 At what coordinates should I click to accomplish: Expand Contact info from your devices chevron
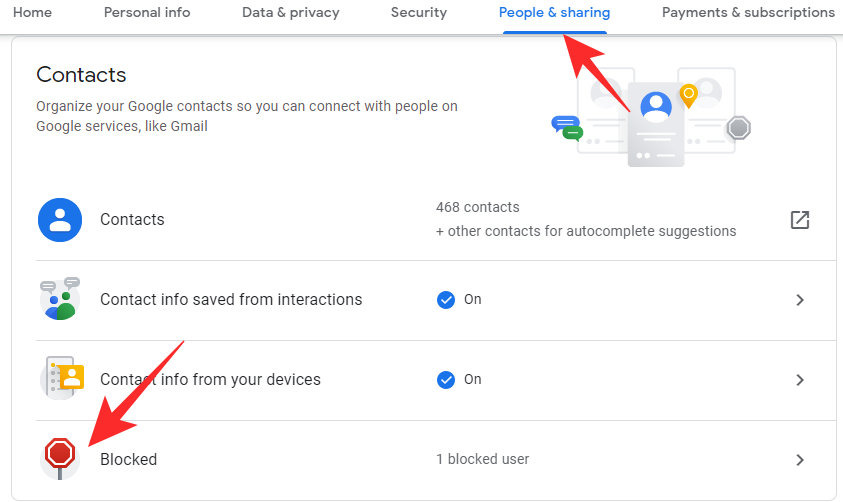pyautogui.click(x=799, y=380)
